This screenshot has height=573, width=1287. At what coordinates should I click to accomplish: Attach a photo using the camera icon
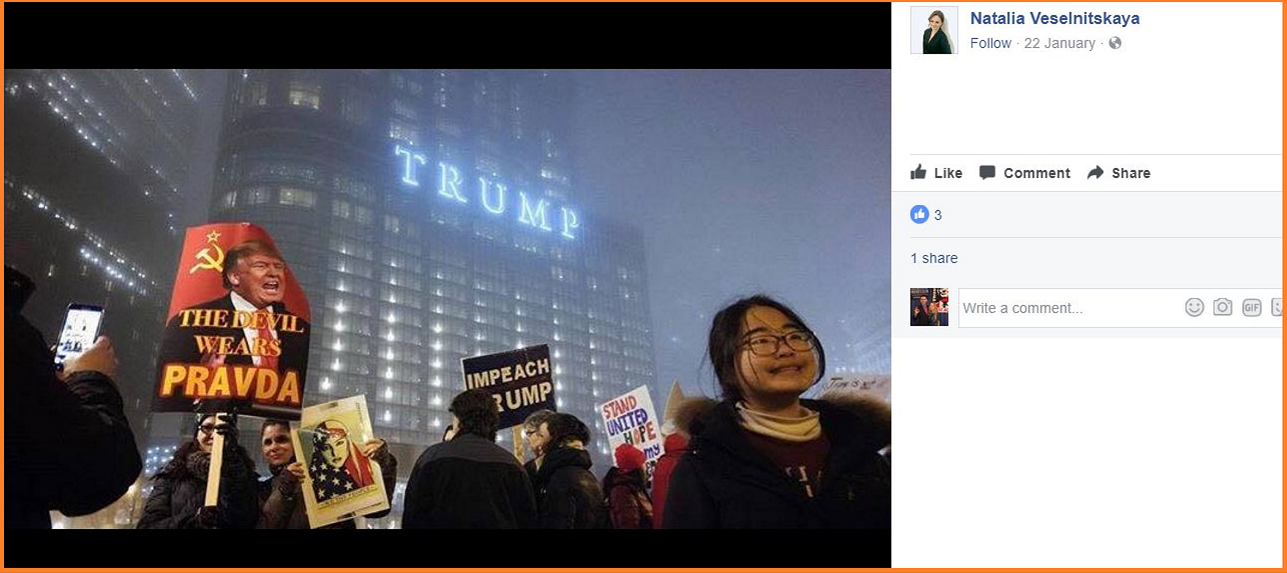(1222, 307)
